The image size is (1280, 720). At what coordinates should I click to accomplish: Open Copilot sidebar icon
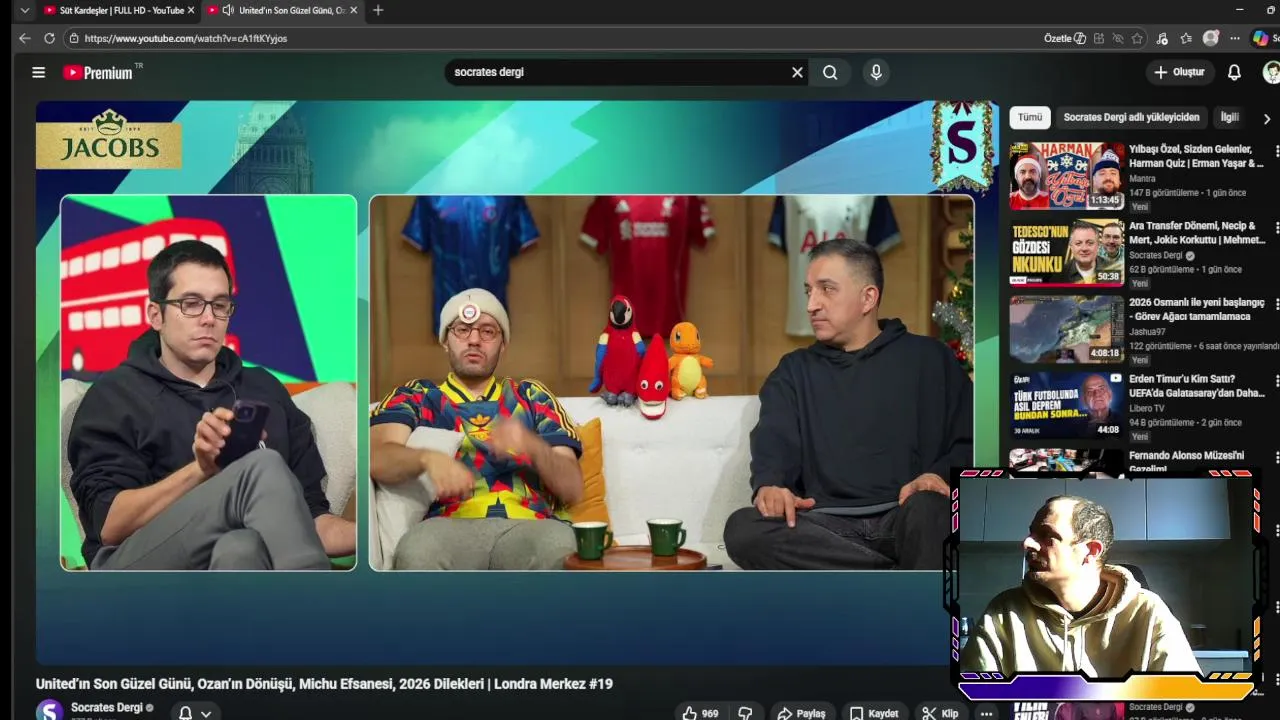1261,38
